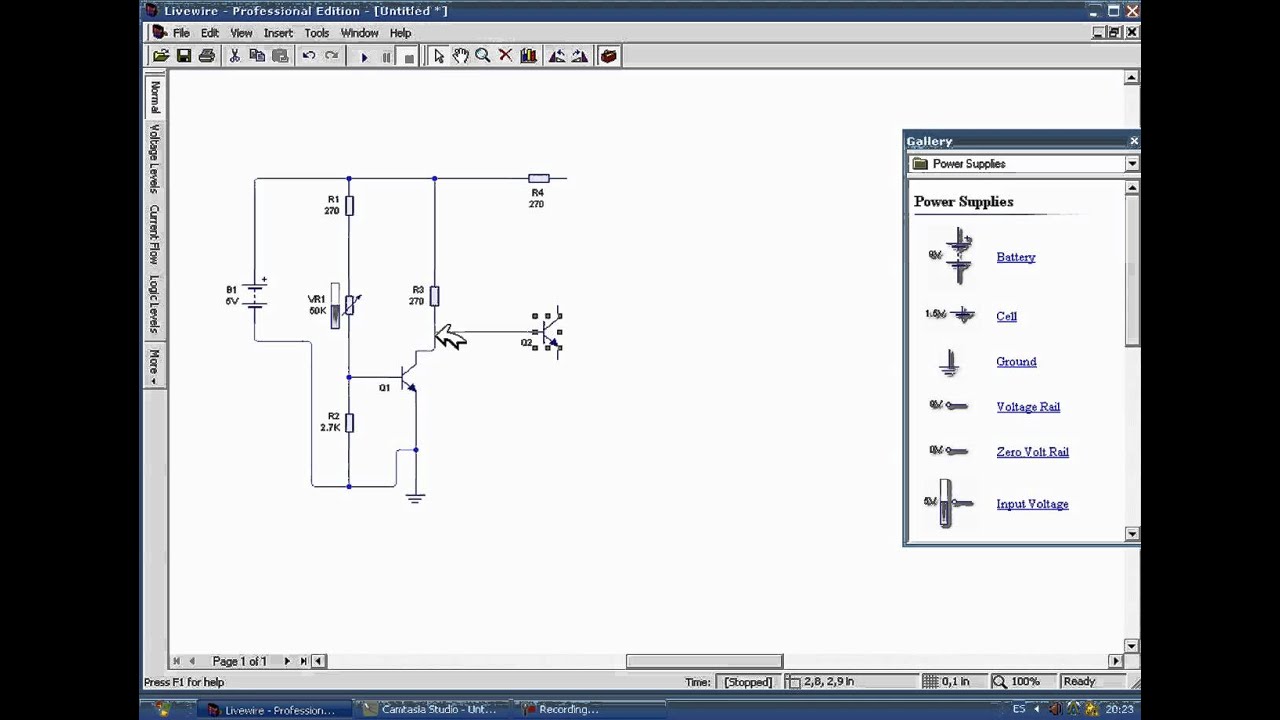Paste using the Paste toolbar icon
Image resolution: width=1280 pixels, height=720 pixels.
[280, 56]
